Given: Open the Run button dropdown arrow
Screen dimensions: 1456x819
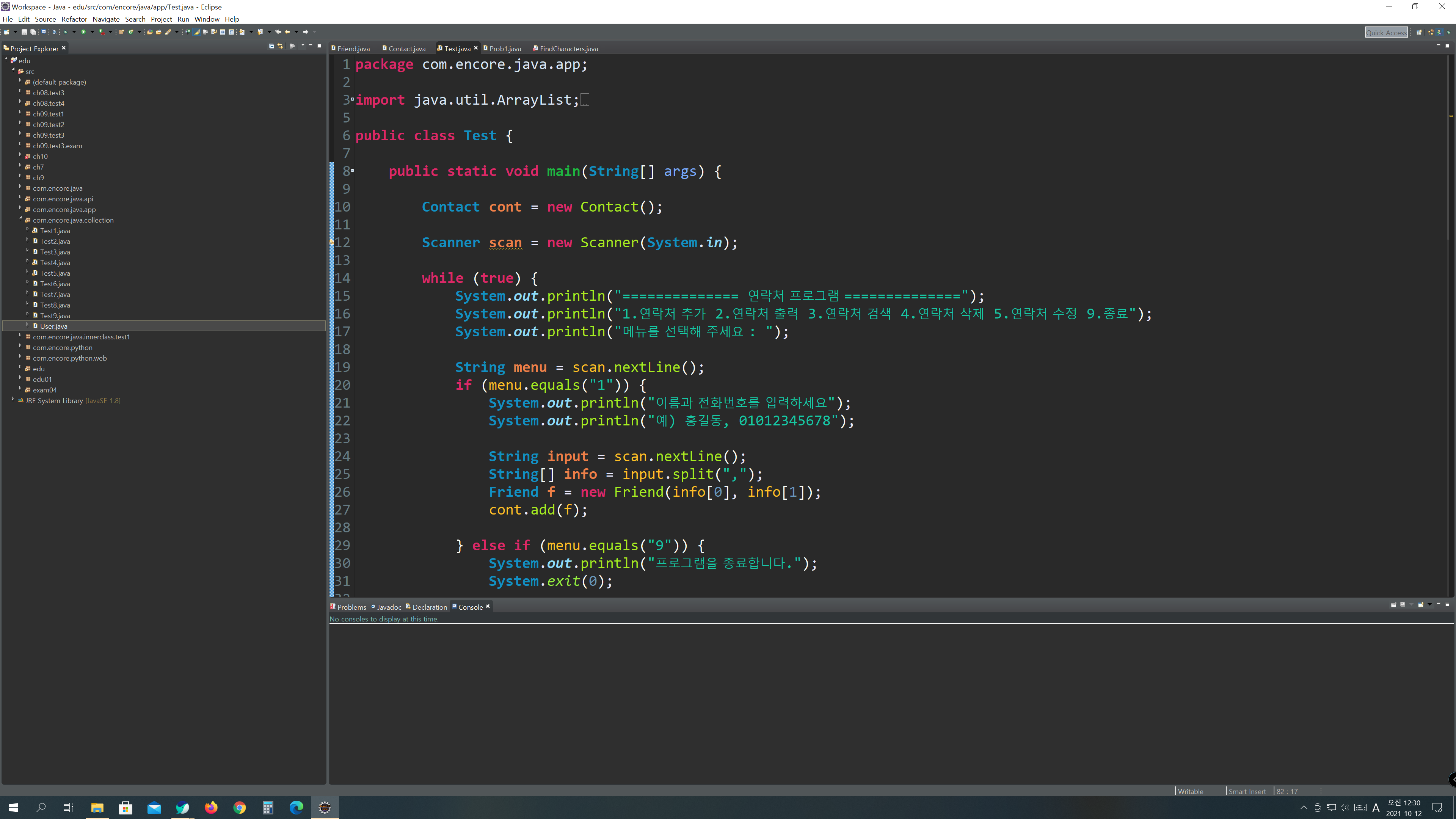Looking at the screenshot, I should coord(92,31).
